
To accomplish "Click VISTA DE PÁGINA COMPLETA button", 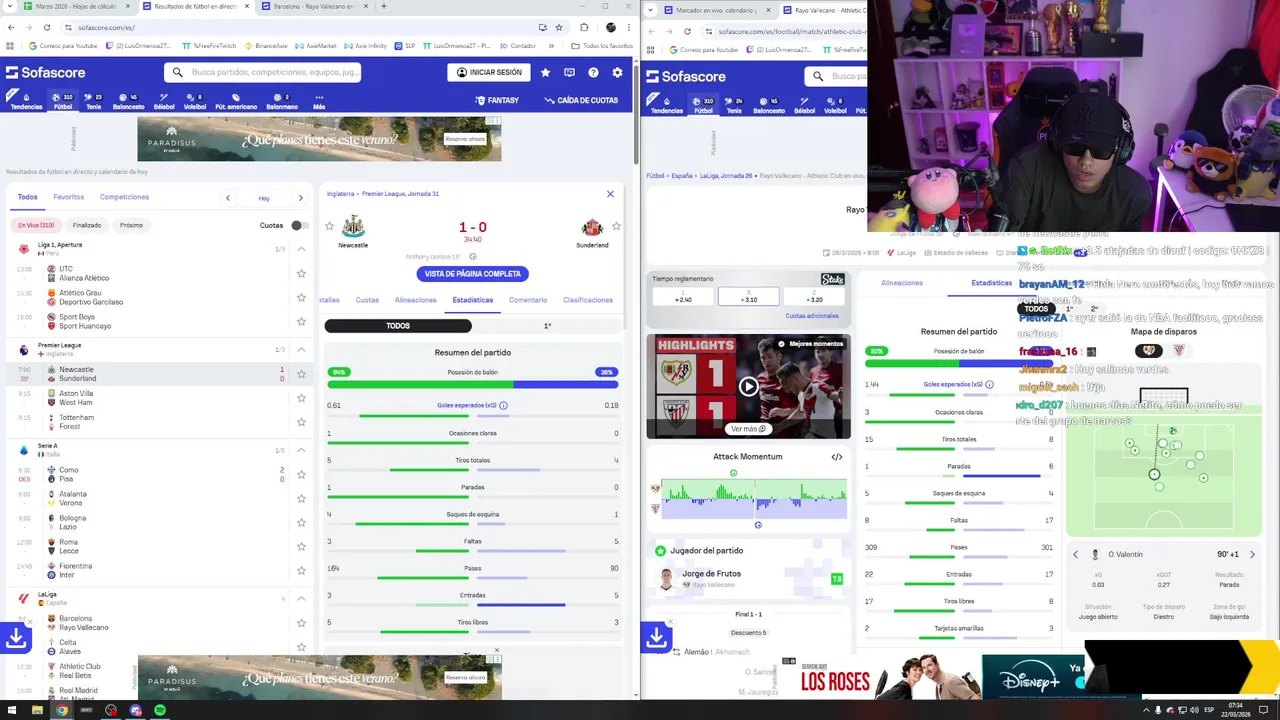I will coord(473,274).
